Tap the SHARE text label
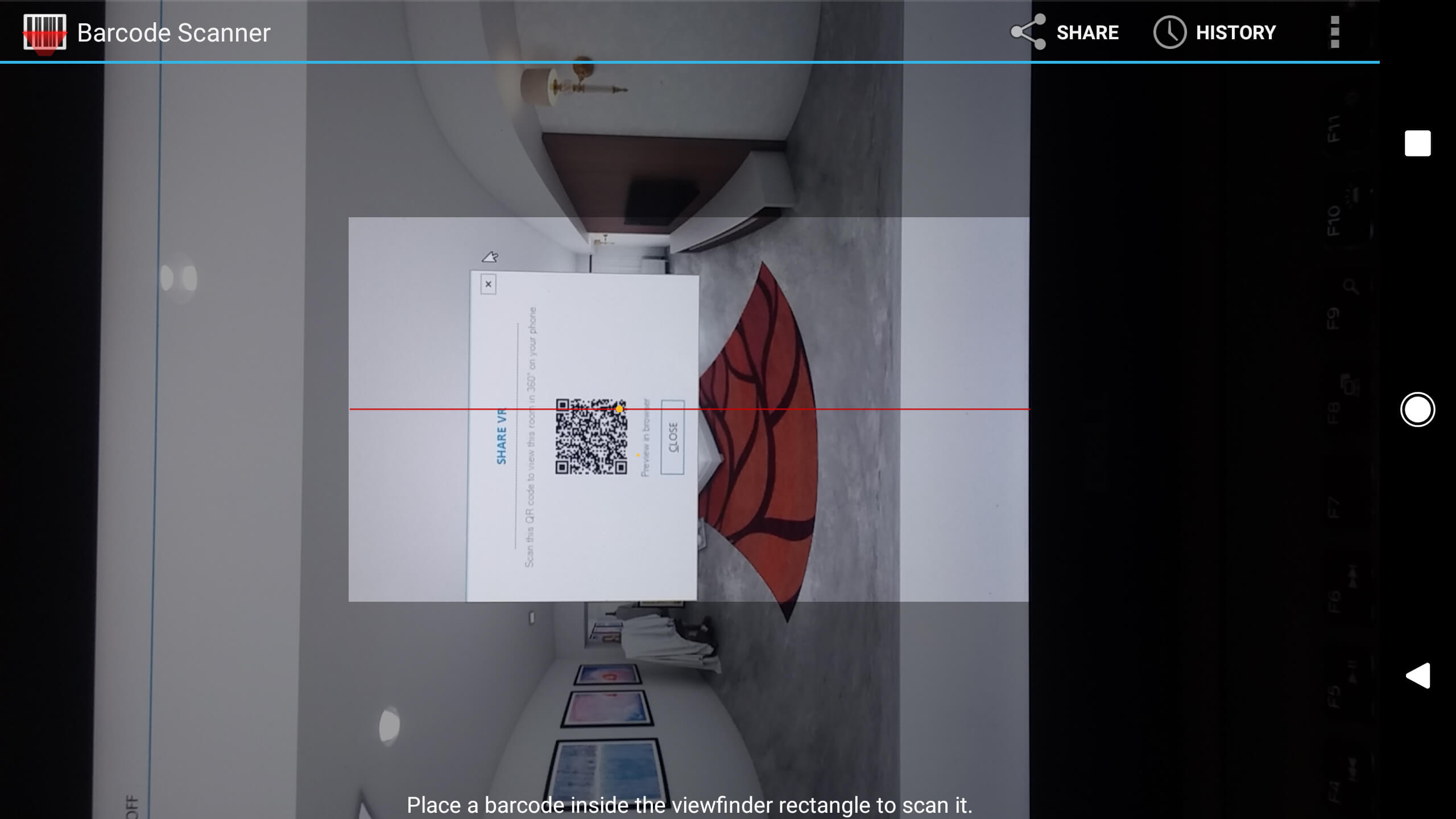Image resolution: width=1456 pixels, height=819 pixels. coord(1087,32)
